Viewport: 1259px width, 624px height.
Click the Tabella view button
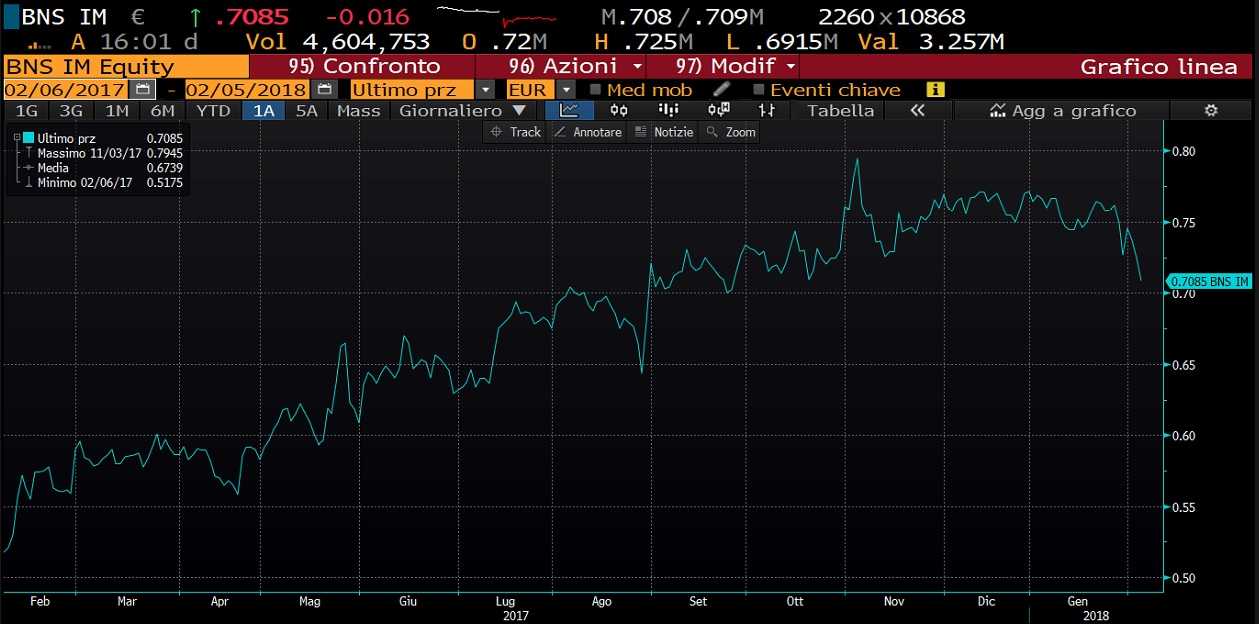[840, 111]
